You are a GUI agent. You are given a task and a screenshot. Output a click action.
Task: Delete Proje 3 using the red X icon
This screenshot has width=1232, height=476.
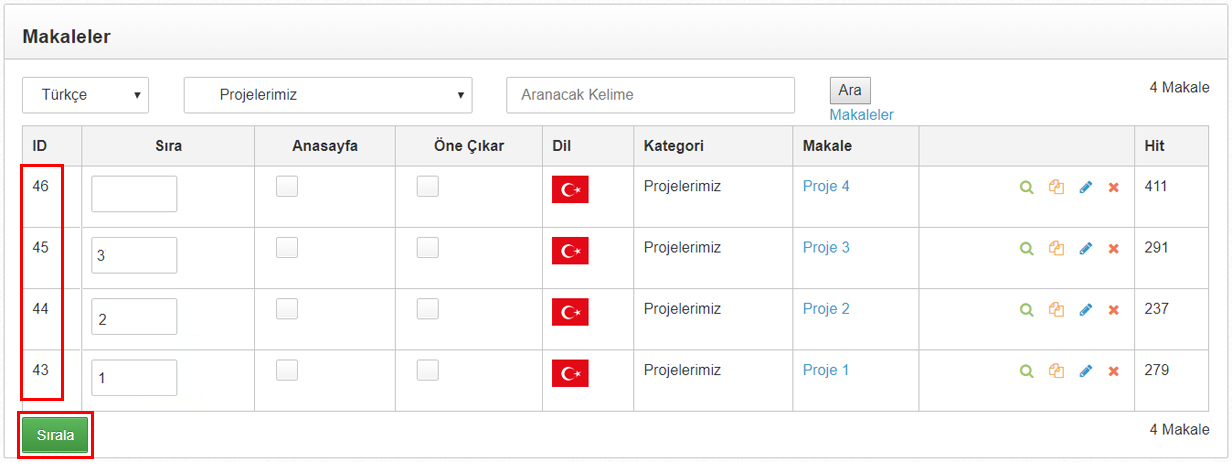tap(1113, 248)
